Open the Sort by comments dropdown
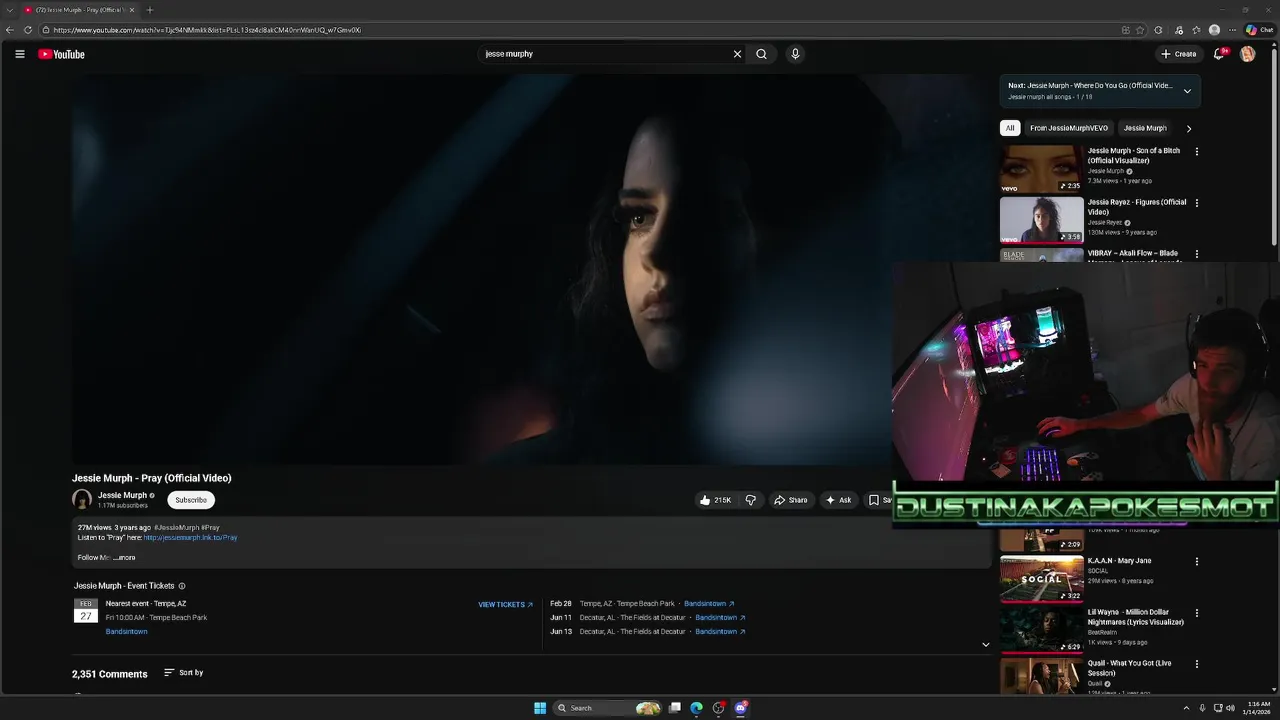 (184, 673)
